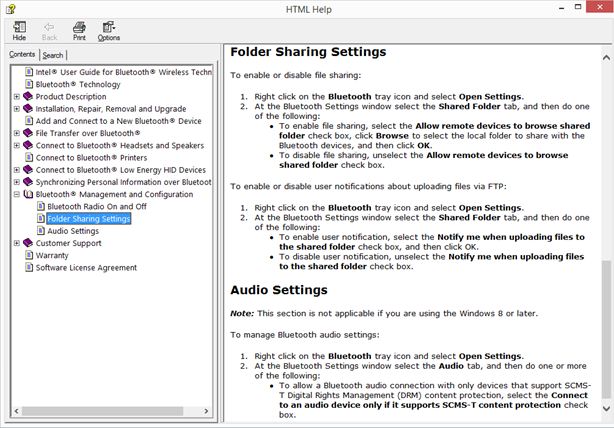Image resolution: width=614 pixels, height=428 pixels.
Task: Click page icon of Connect to Bluetooth Printers
Action: coord(29,157)
